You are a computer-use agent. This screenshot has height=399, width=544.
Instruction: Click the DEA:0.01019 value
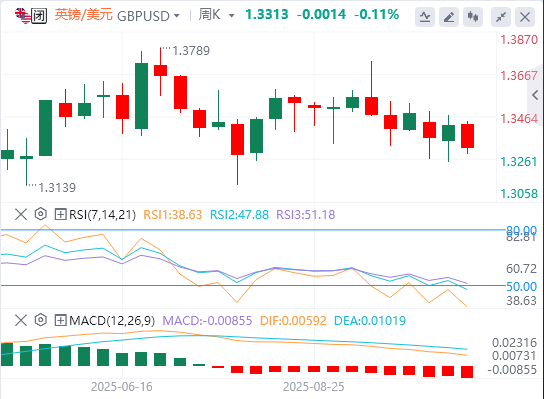[x=370, y=321]
